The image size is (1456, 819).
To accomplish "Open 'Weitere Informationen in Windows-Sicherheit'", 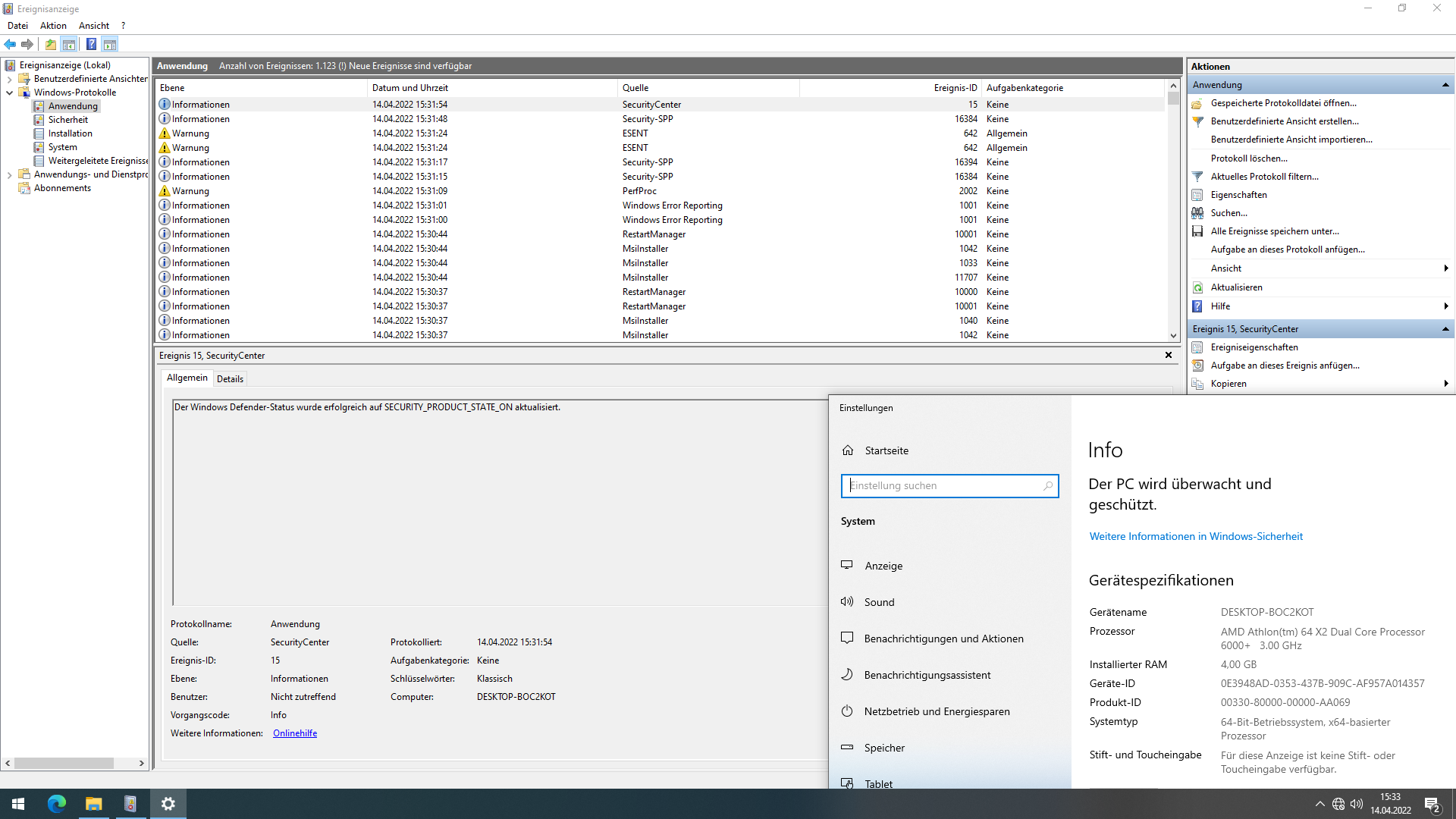I will pos(1196,536).
